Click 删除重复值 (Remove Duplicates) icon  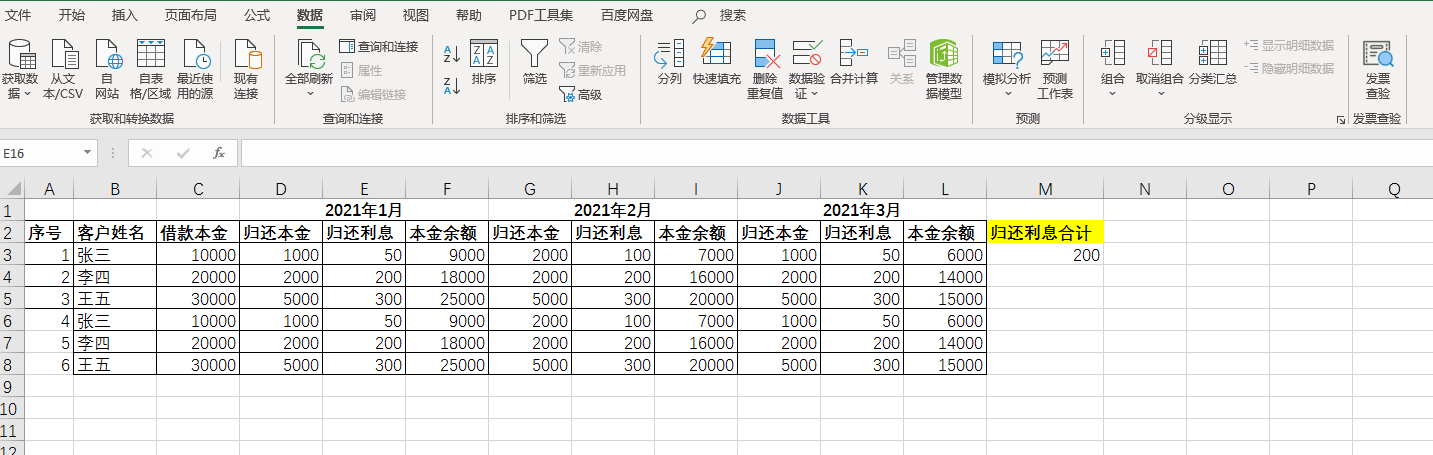click(765, 55)
